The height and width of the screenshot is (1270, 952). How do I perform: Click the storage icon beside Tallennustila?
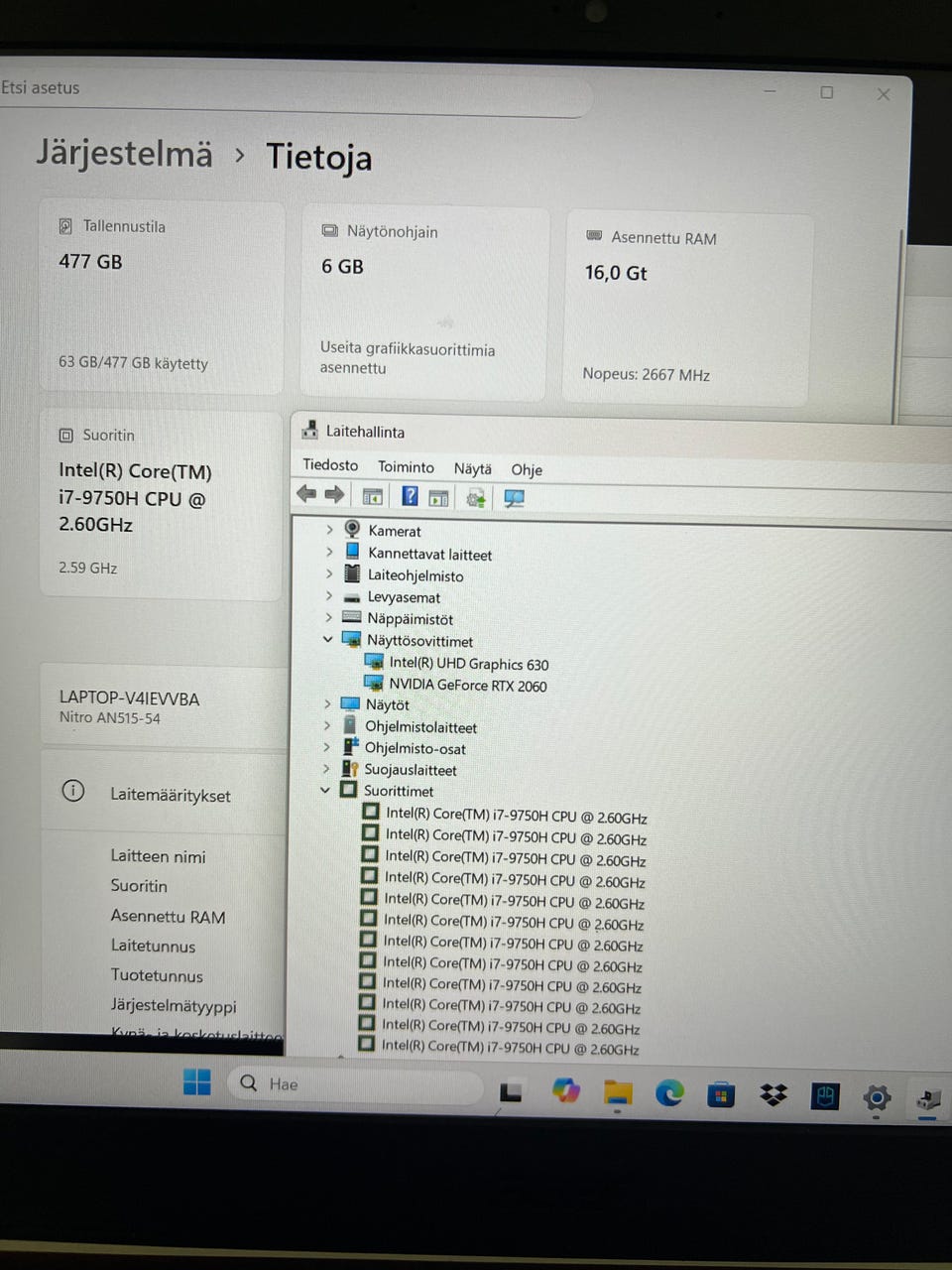pyautogui.click(x=65, y=226)
